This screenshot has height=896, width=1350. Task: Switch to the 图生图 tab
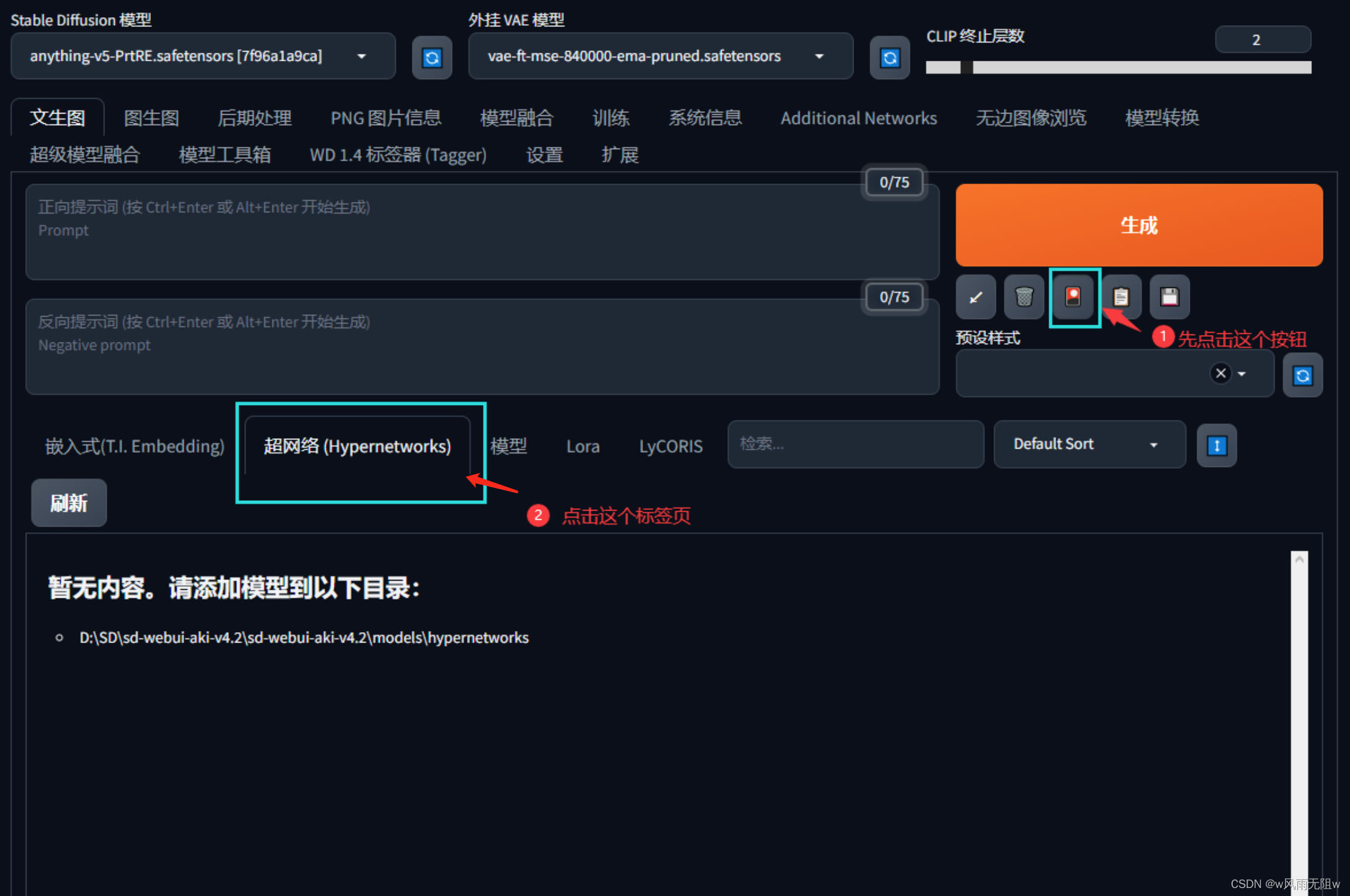[x=151, y=118]
